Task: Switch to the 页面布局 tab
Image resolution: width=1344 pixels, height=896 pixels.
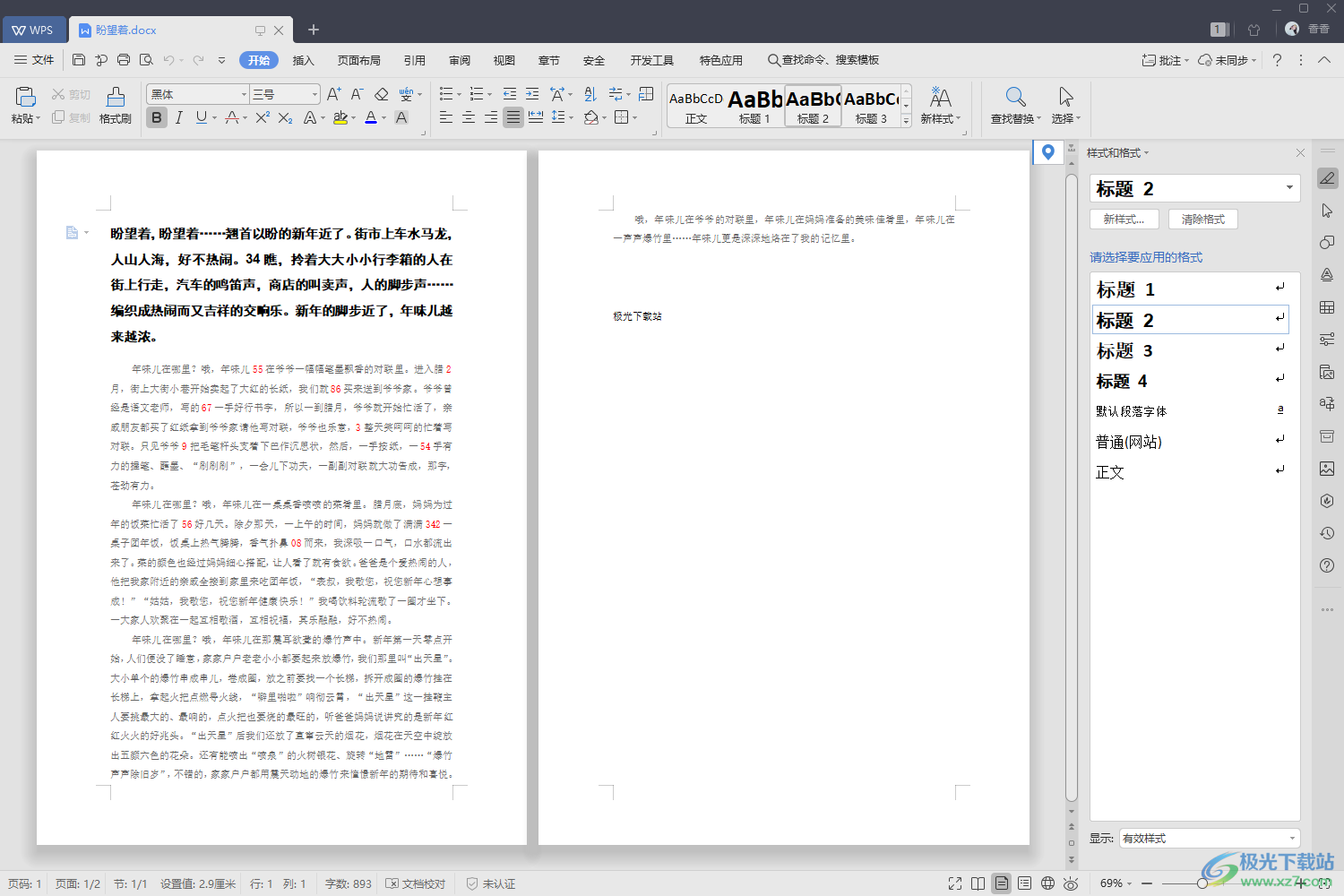Action: click(359, 60)
